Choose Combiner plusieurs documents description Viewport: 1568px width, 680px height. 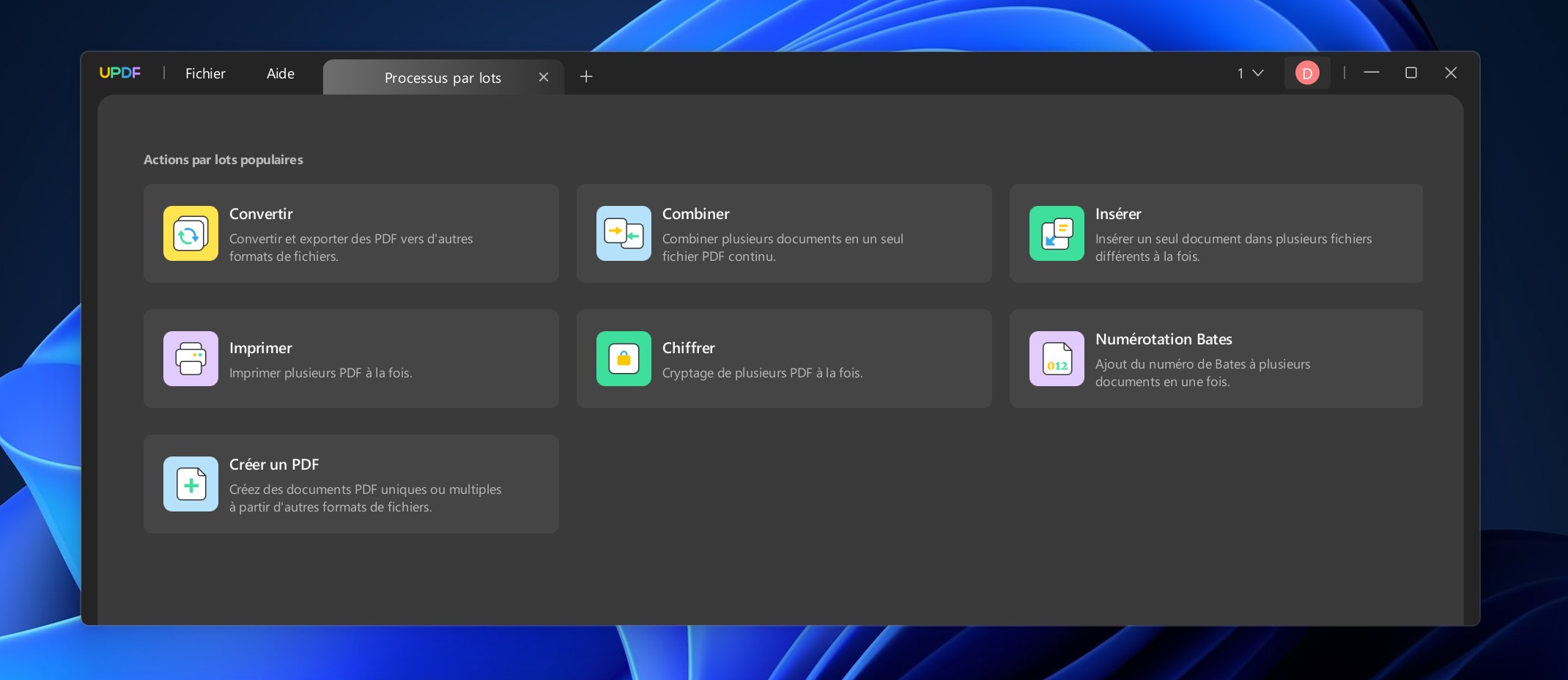pyautogui.click(x=783, y=248)
